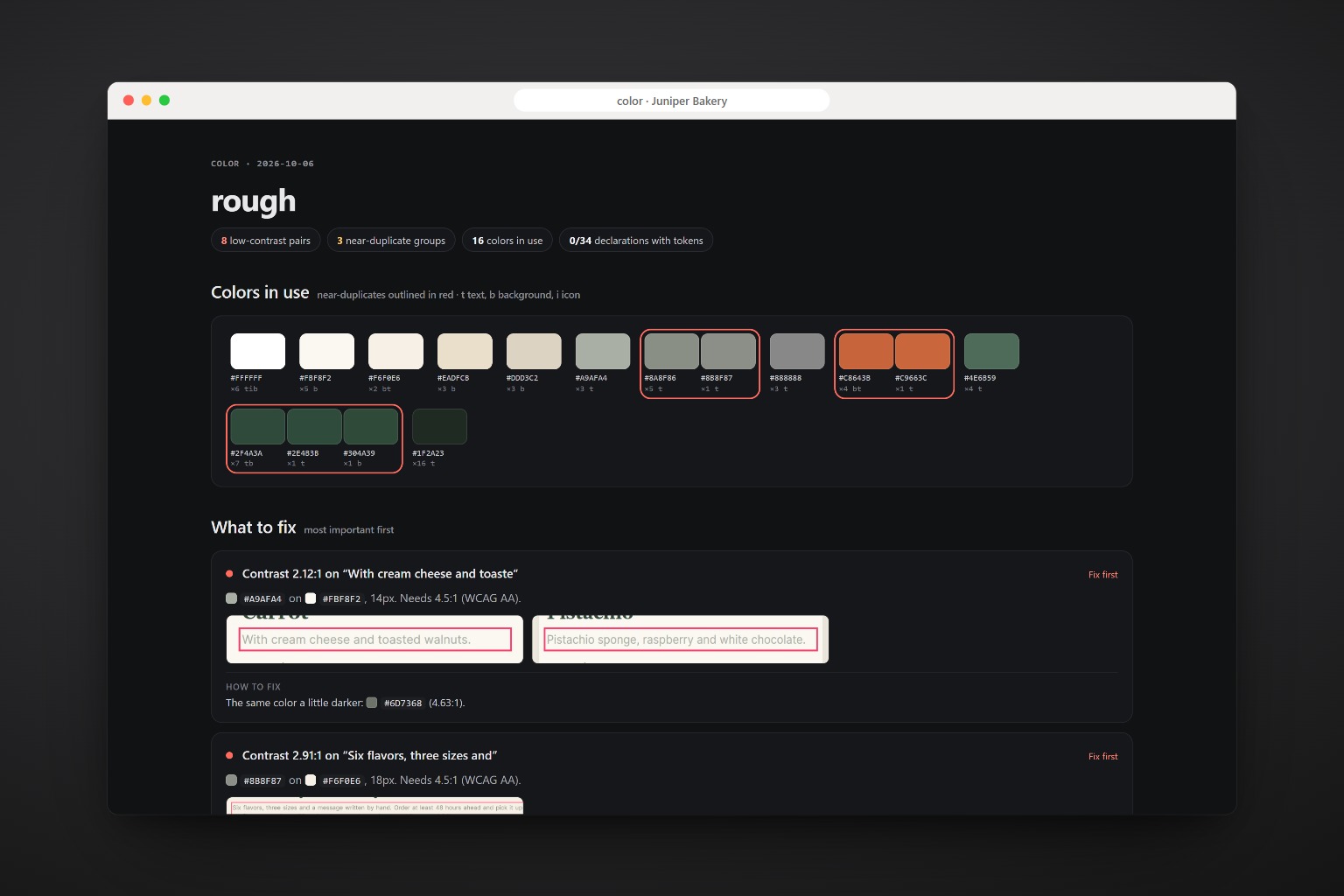Viewport: 1344px width, 896px height.
Task: Select the #1F2A23 darkest swatch
Action: pyautogui.click(x=439, y=426)
